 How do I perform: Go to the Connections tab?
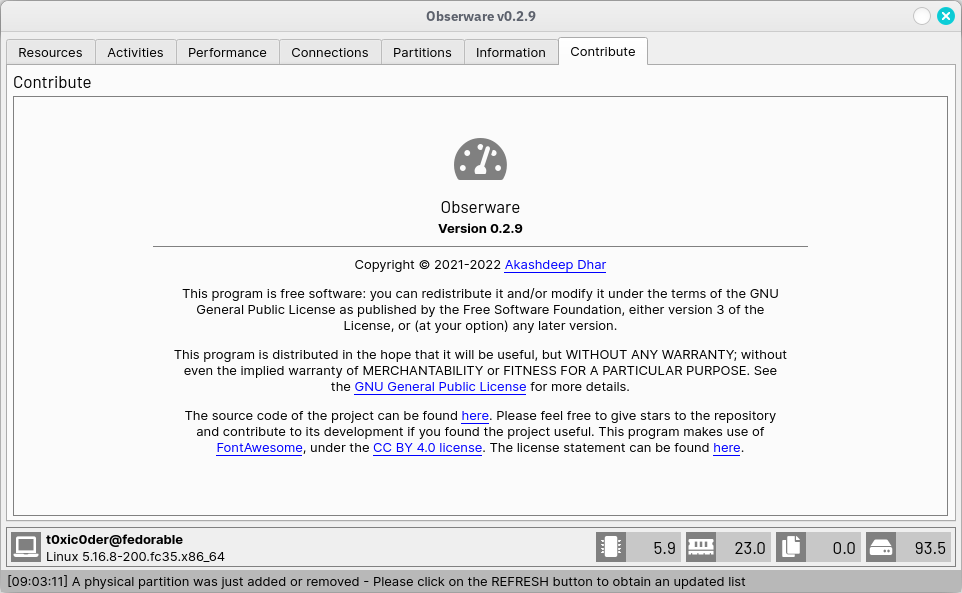[329, 52]
